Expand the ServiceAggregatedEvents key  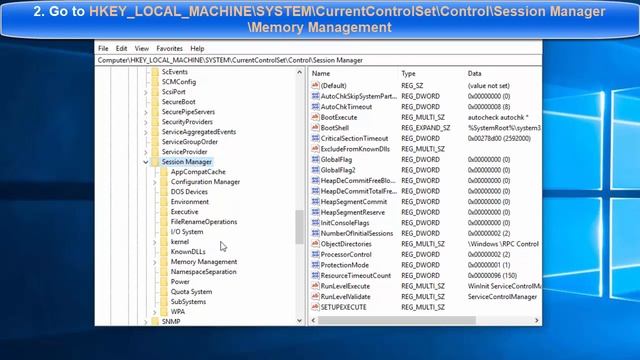point(146,132)
